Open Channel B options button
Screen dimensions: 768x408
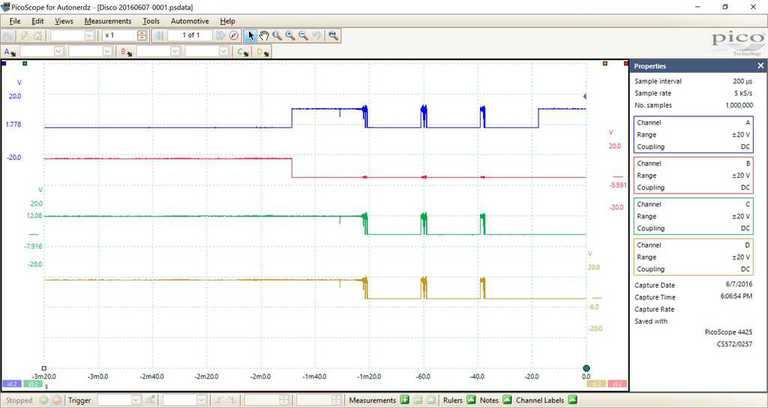click(126, 51)
